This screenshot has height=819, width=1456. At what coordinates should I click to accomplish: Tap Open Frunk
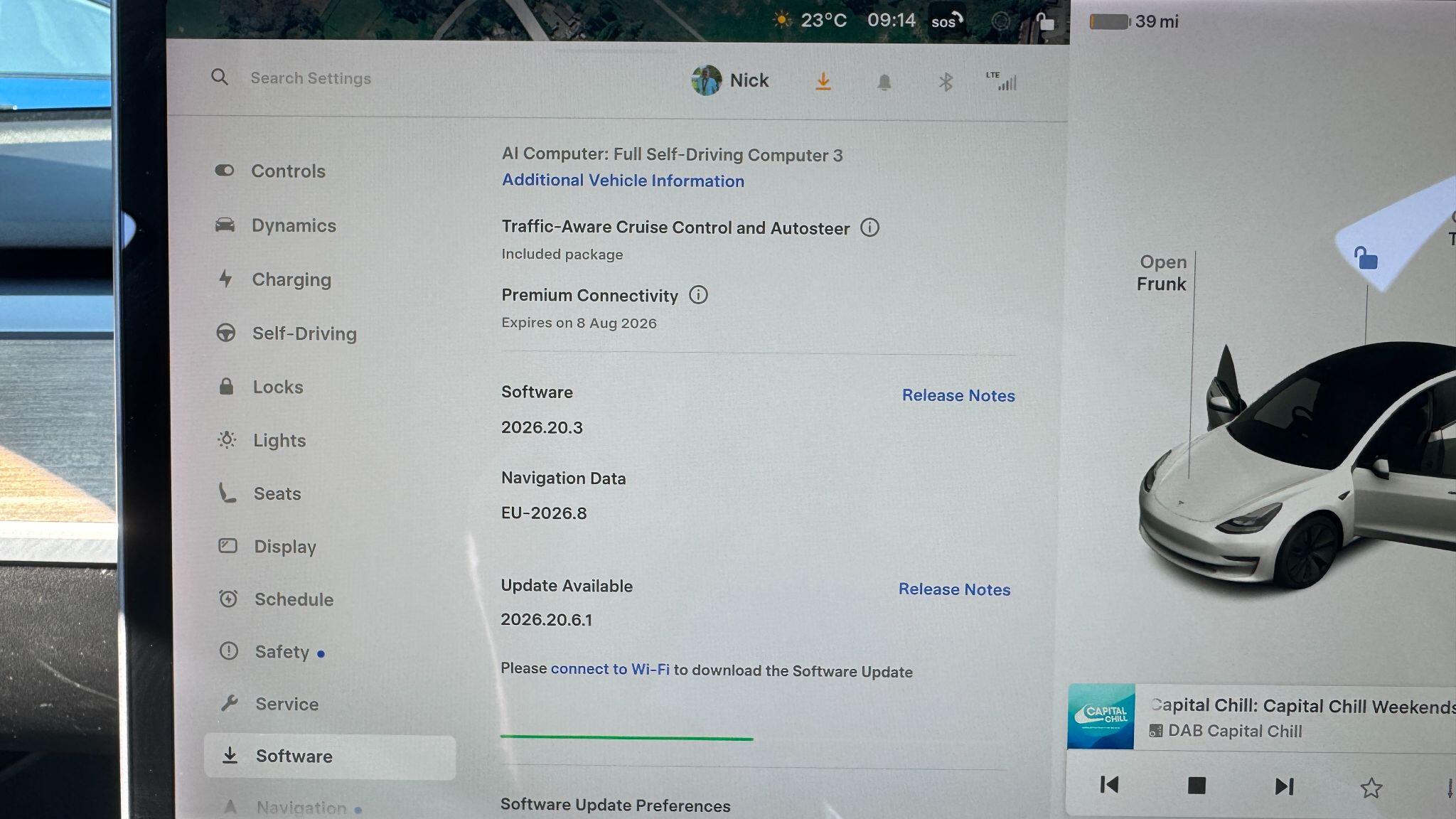(1162, 273)
